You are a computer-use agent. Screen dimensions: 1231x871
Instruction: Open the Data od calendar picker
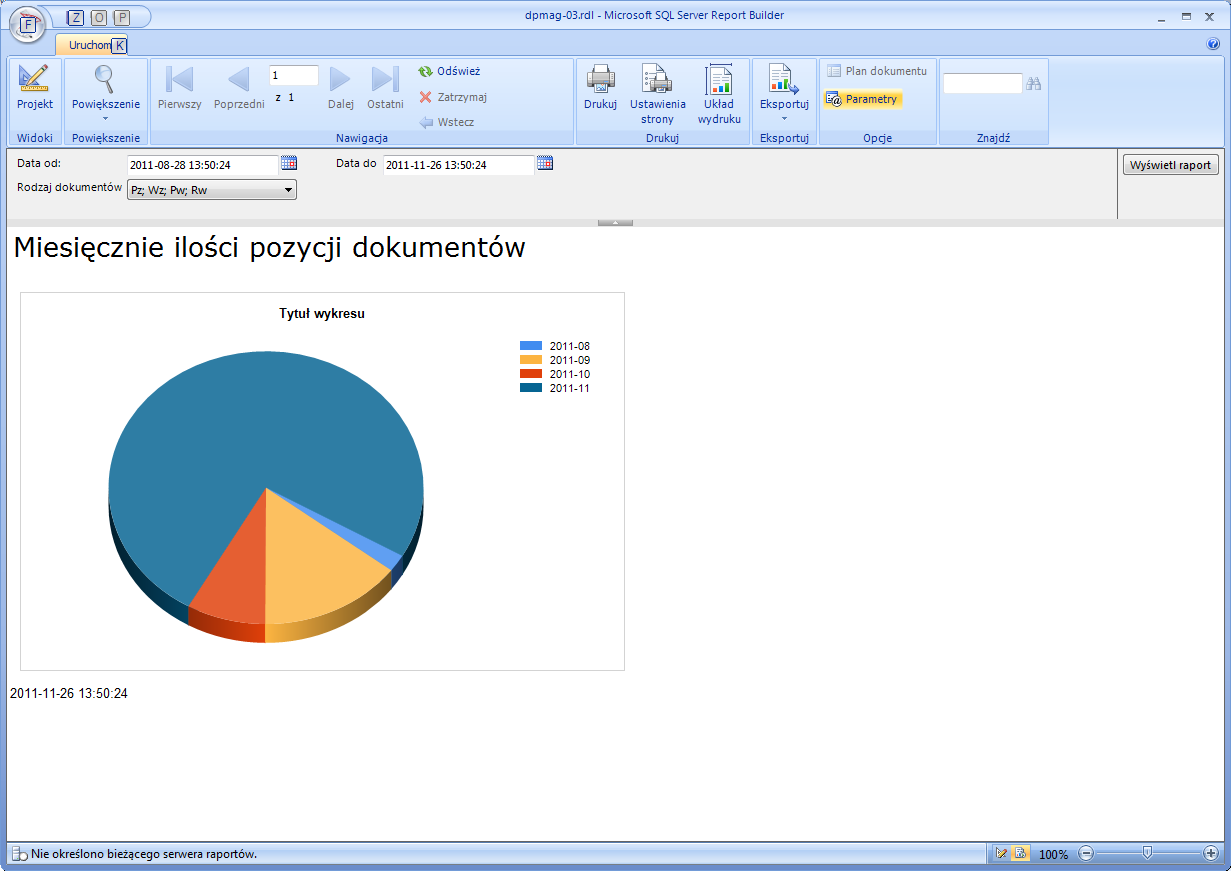point(289,163)
